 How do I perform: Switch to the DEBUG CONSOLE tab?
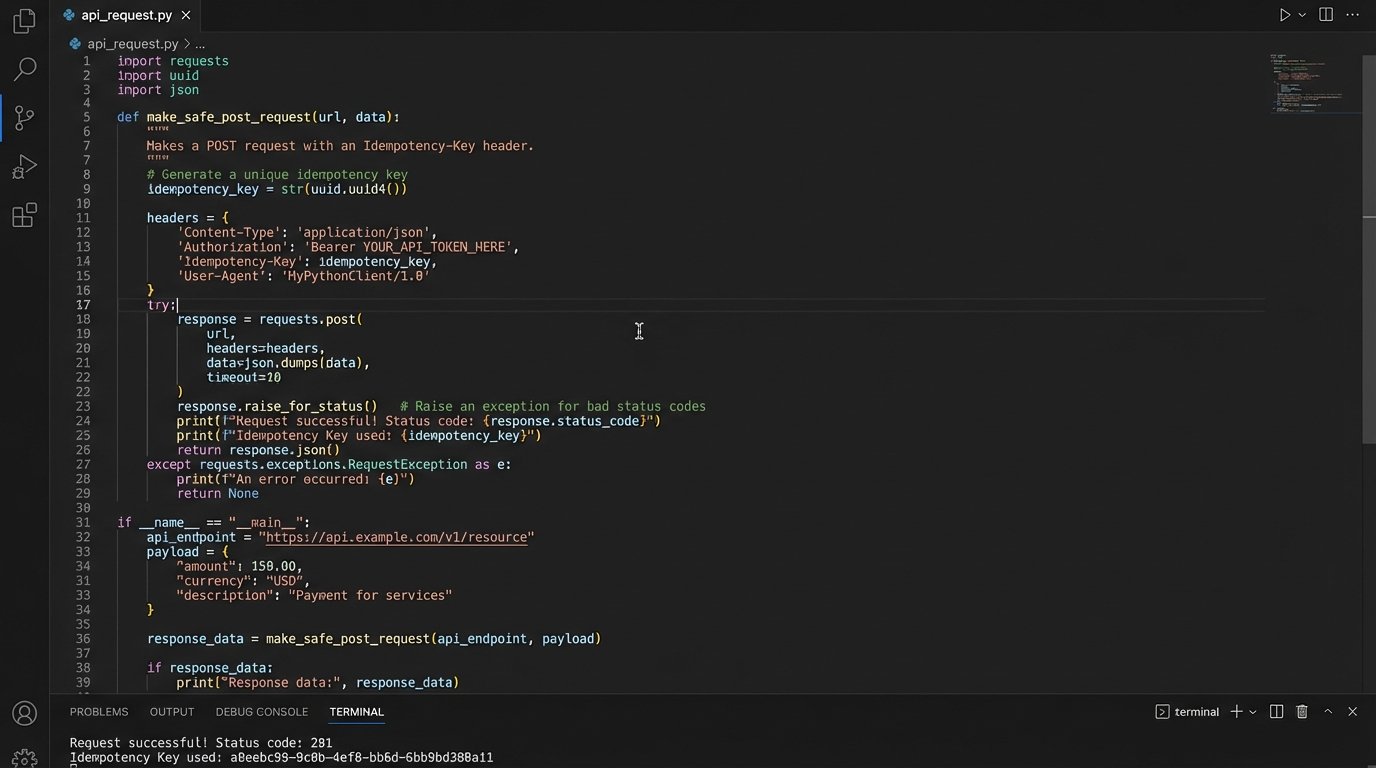click(261, 711)
